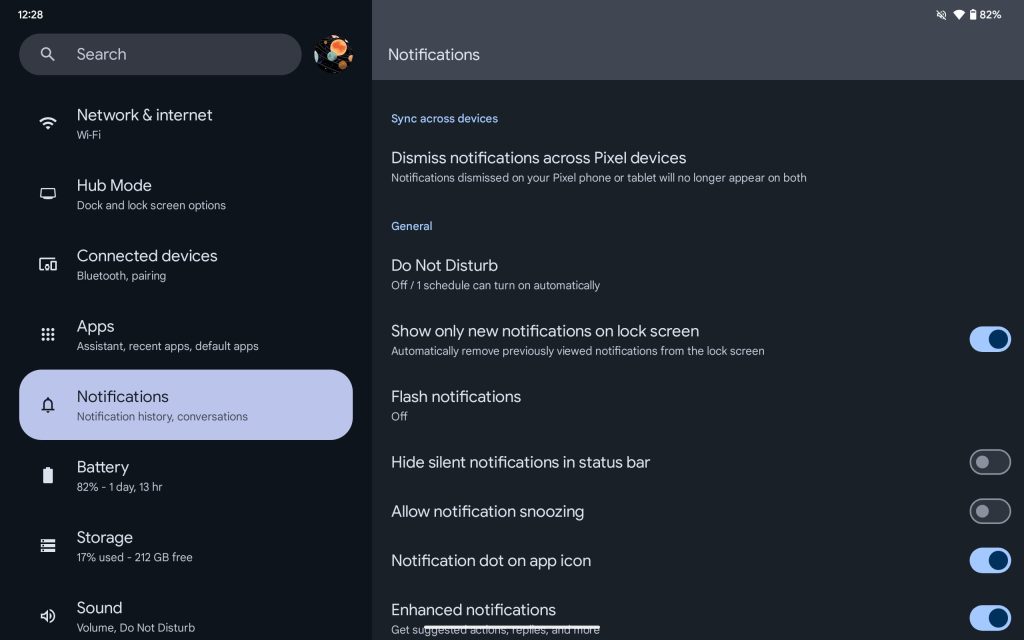Select the Connected devices icon

coord(47,264)
